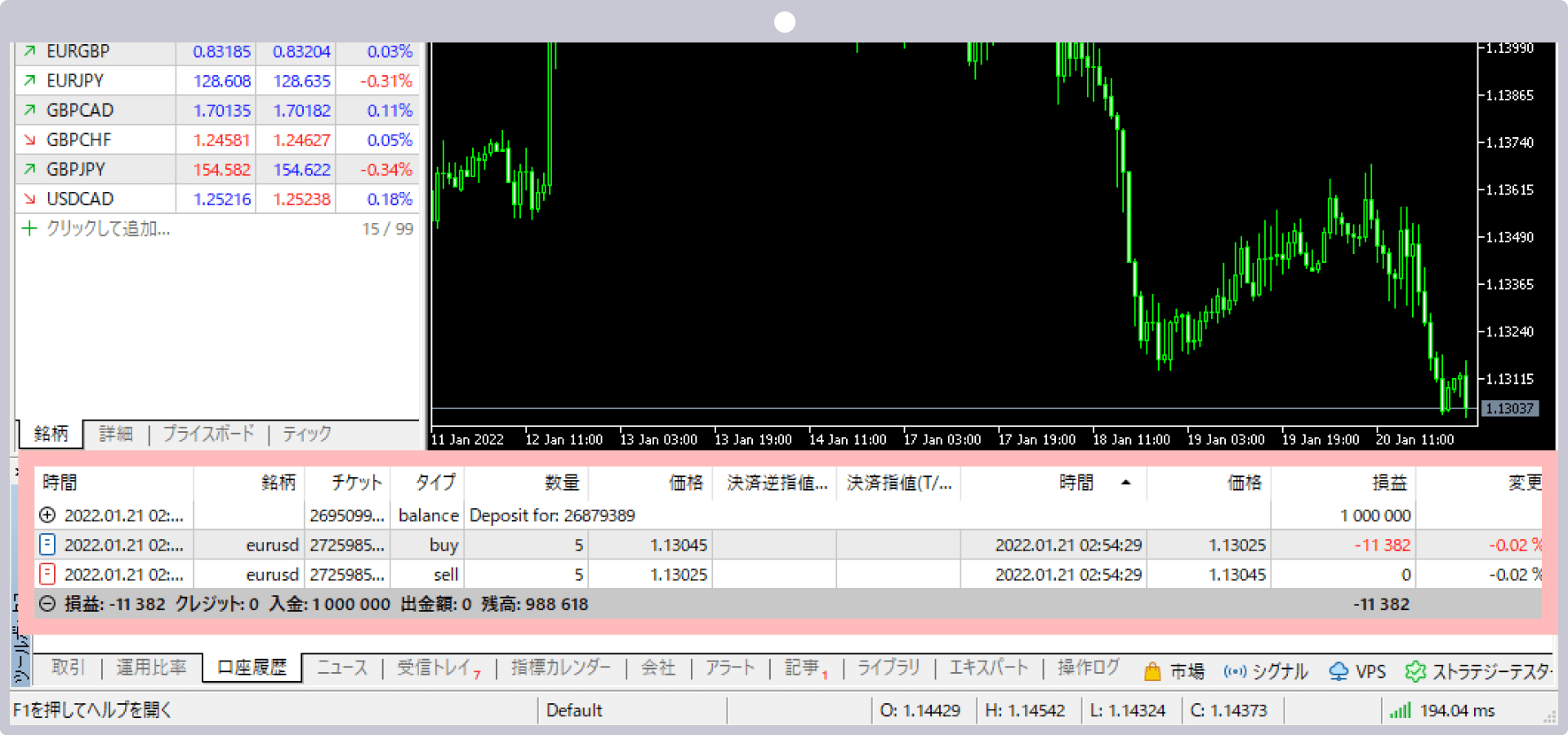Select the EURJPY symbol row

[217, 81]
